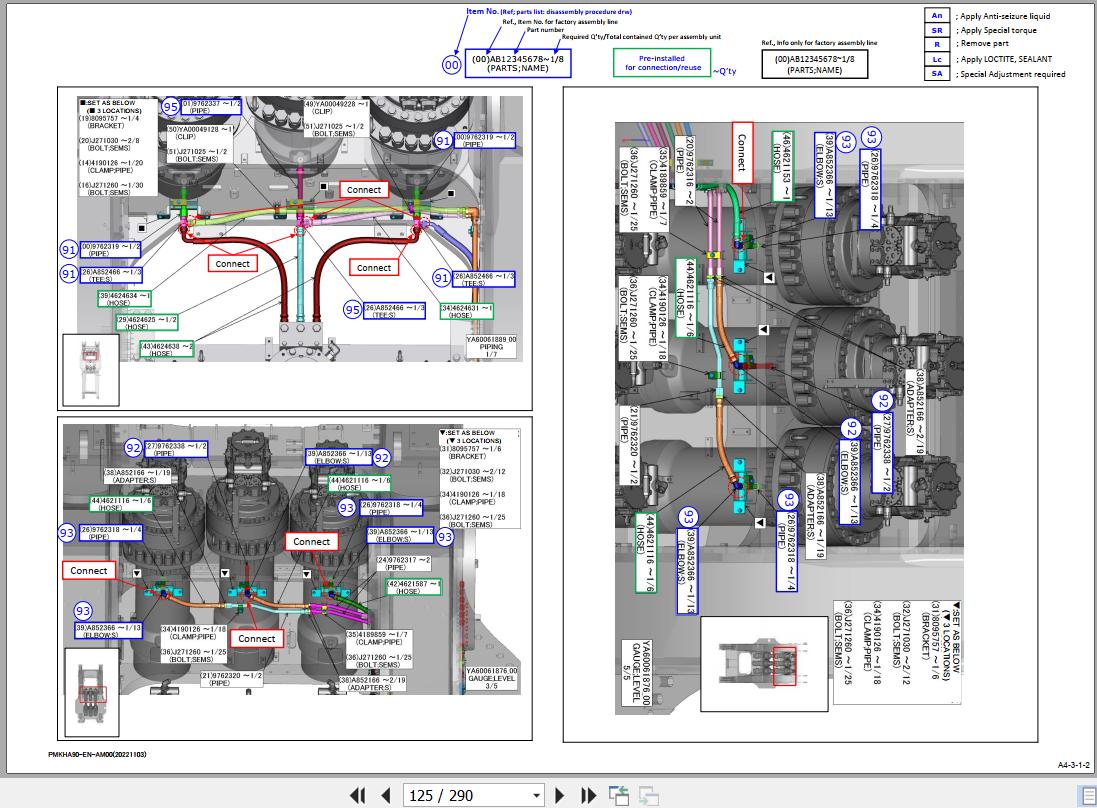The image size is (1097, 808).
Task: Click the blue circled '00' item number example
Action: (452, 64)
